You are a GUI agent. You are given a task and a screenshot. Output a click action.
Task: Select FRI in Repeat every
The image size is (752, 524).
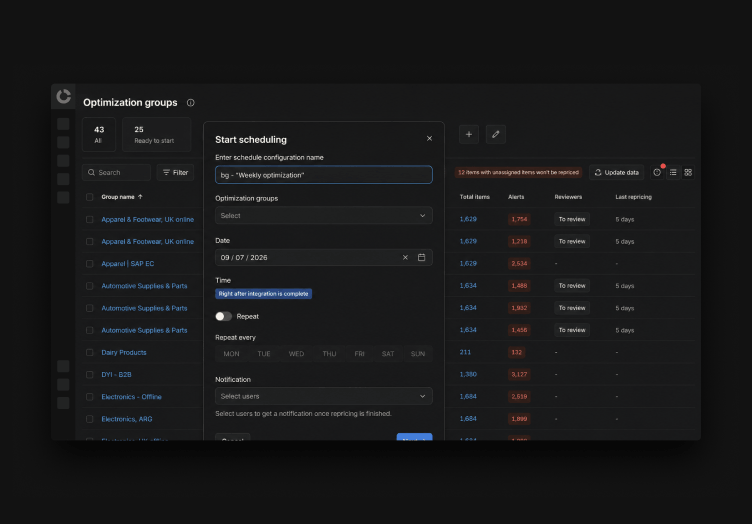click(359, 354)
